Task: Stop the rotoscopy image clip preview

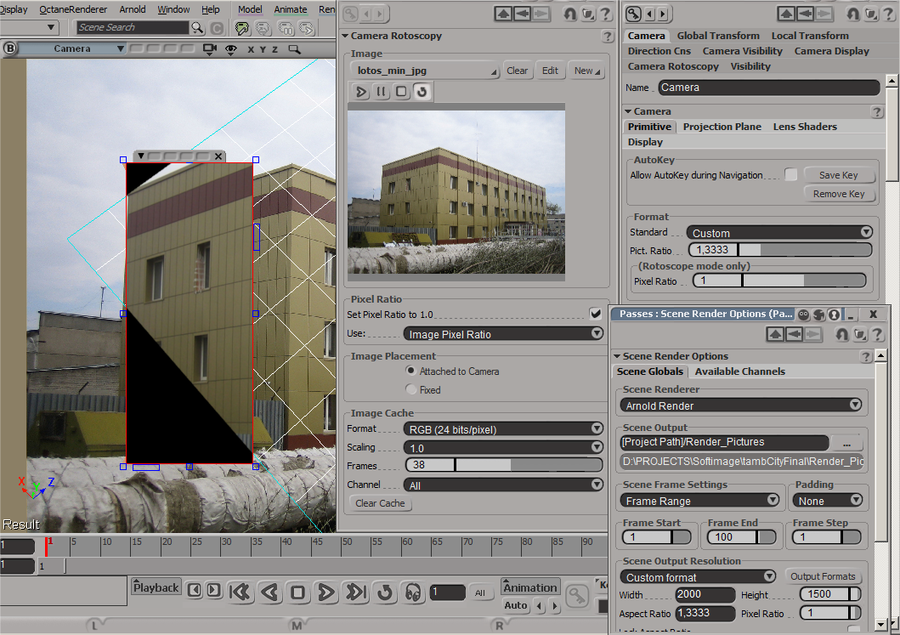Action: coord(401,91)
